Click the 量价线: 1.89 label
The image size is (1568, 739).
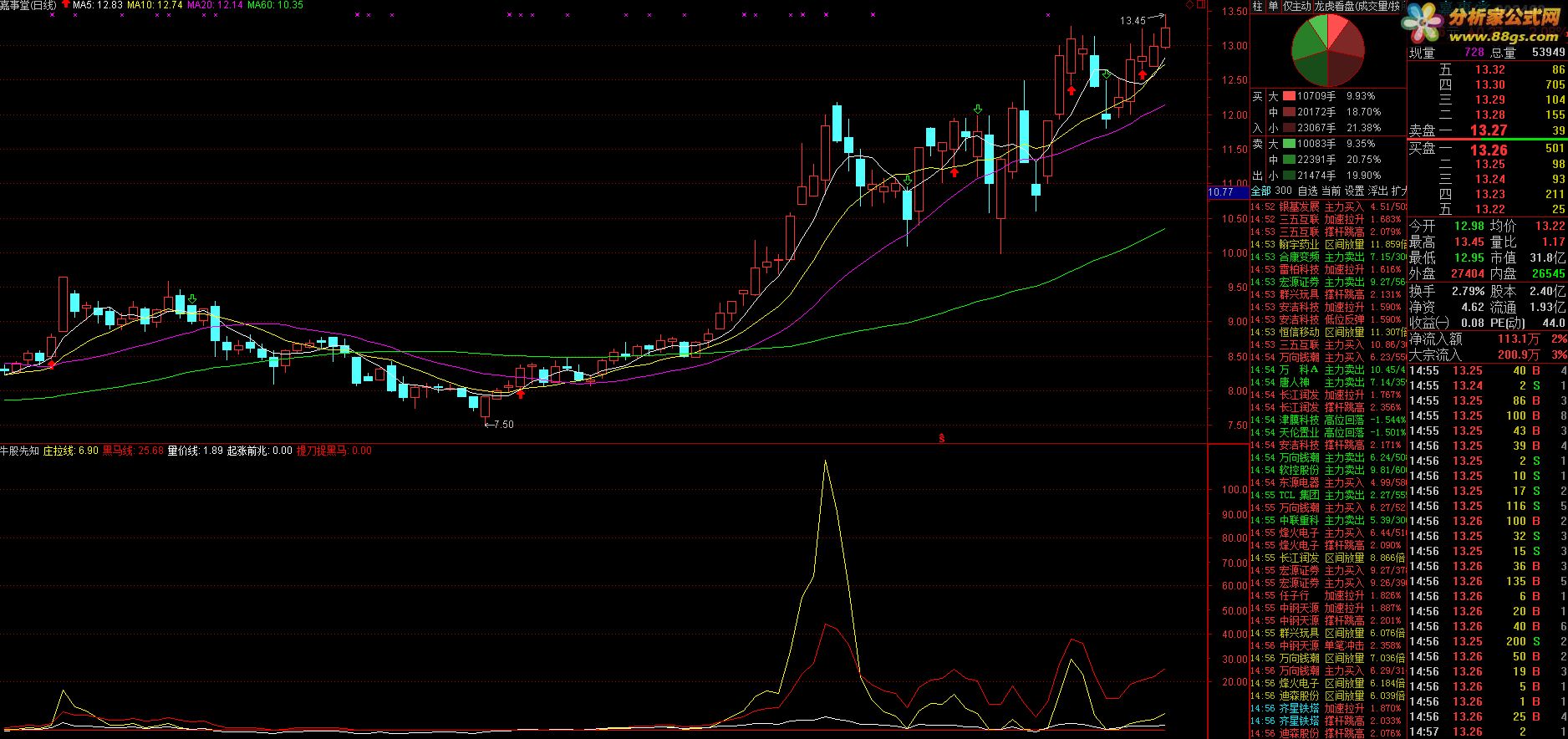pos(196,451)
